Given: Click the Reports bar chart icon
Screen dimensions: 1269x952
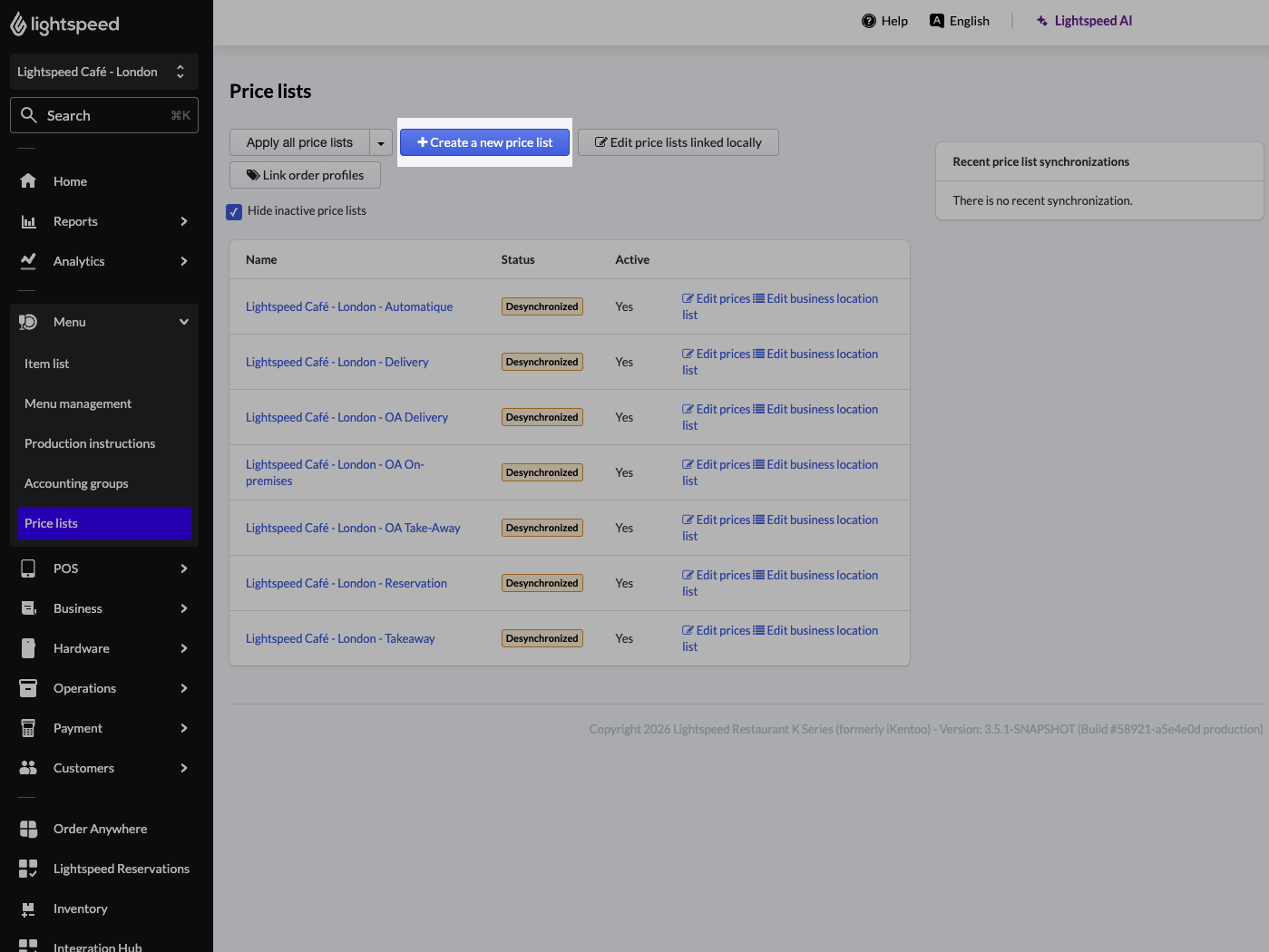Looking at the screenshot, I should (x=28, y=221).
